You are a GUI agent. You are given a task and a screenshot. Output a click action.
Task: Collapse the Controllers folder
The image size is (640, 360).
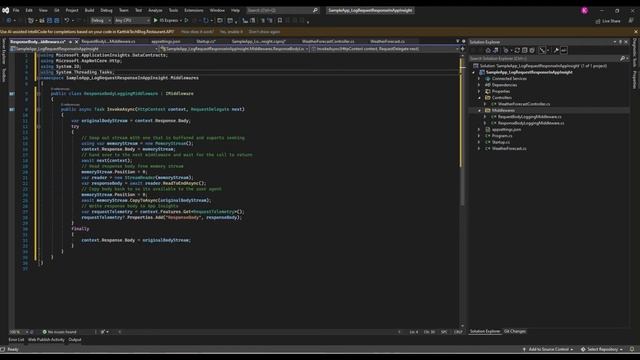tap(479, 98)
